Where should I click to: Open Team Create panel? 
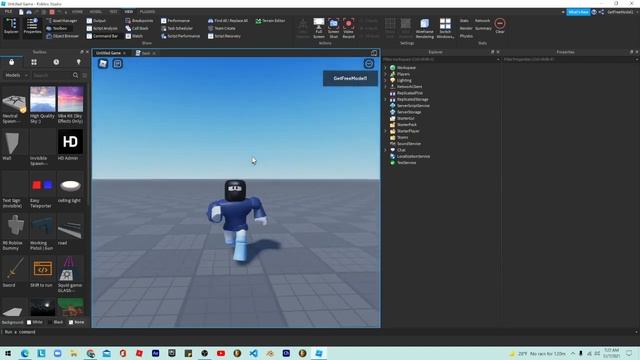point(222,28)
